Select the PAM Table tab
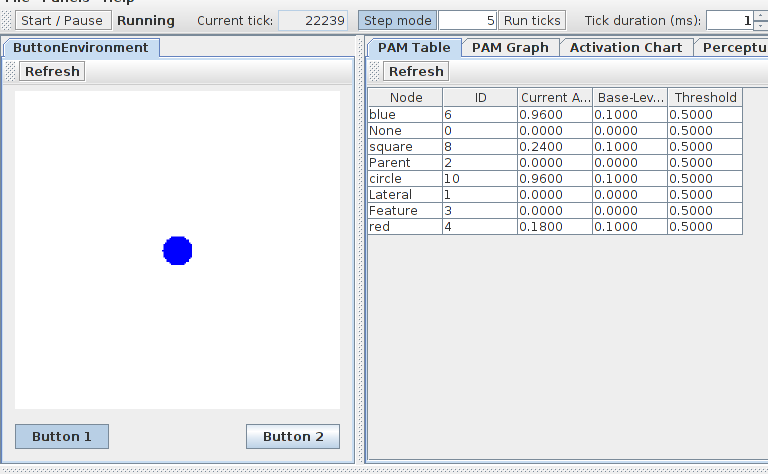The height and width of the screenshot is (474, 768). [414, 47]
